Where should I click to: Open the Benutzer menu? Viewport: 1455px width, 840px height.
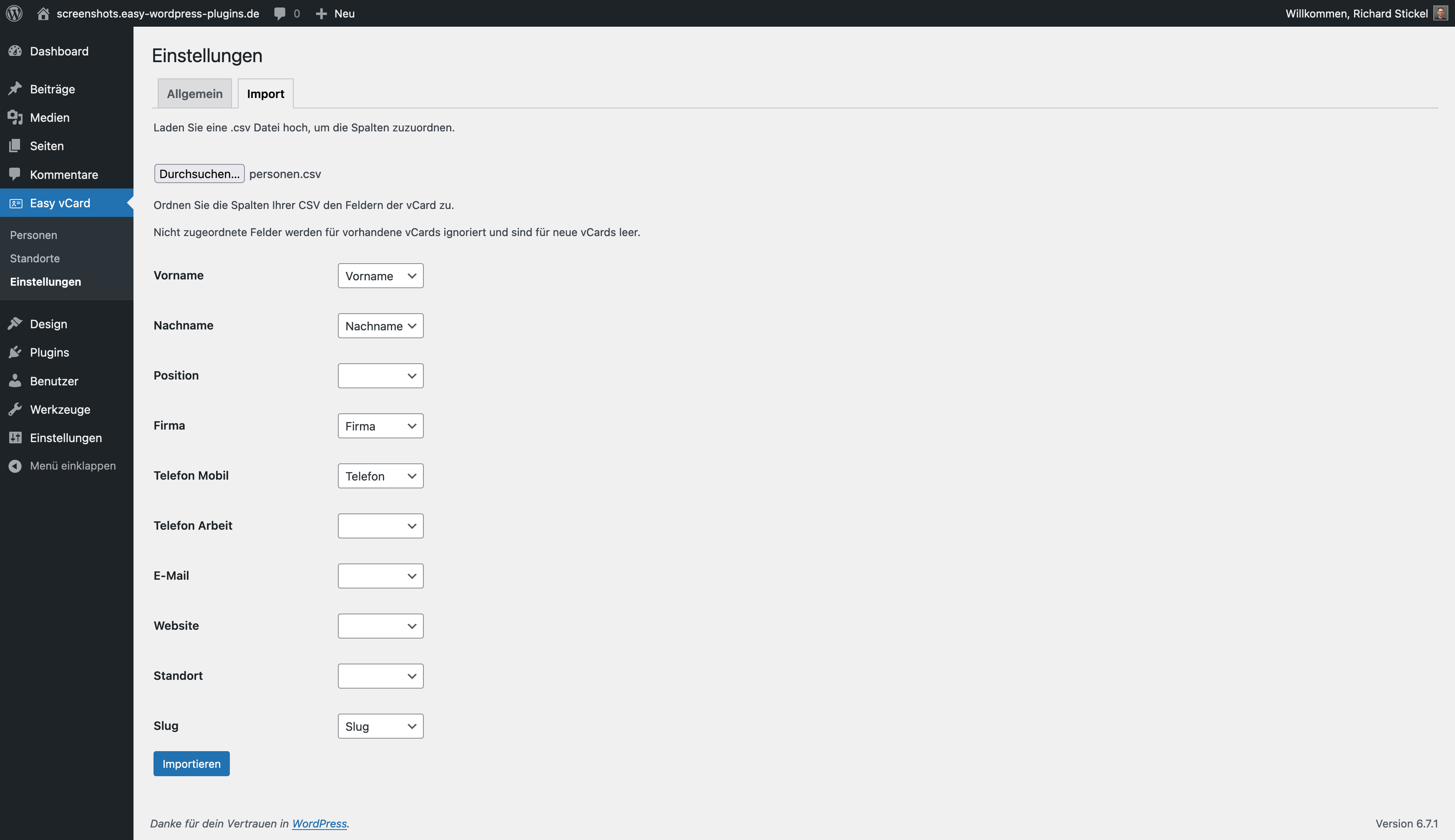pos(66,381)
